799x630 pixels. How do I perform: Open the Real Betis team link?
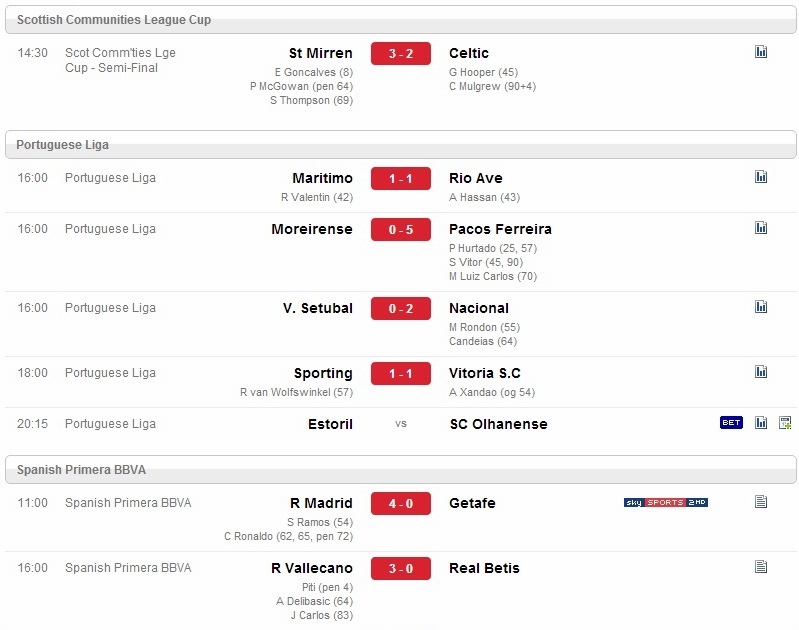pyautogui.click(x=484, y=568)
